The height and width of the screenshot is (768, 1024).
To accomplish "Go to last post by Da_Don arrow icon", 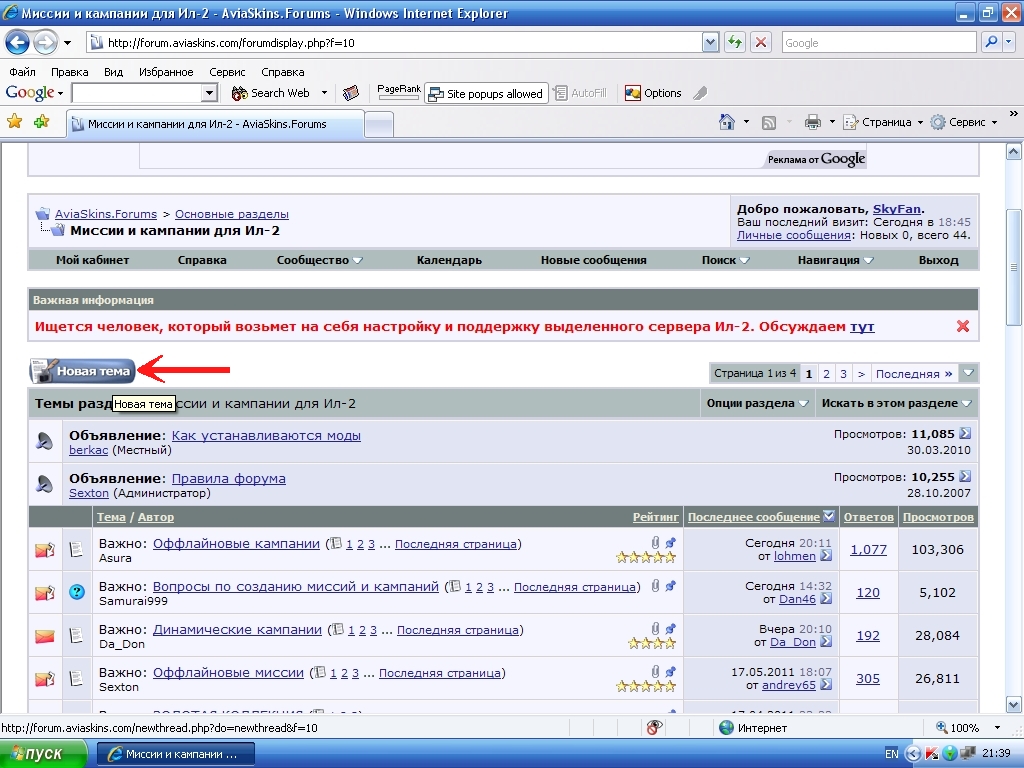I will click(x=826, y=642).
